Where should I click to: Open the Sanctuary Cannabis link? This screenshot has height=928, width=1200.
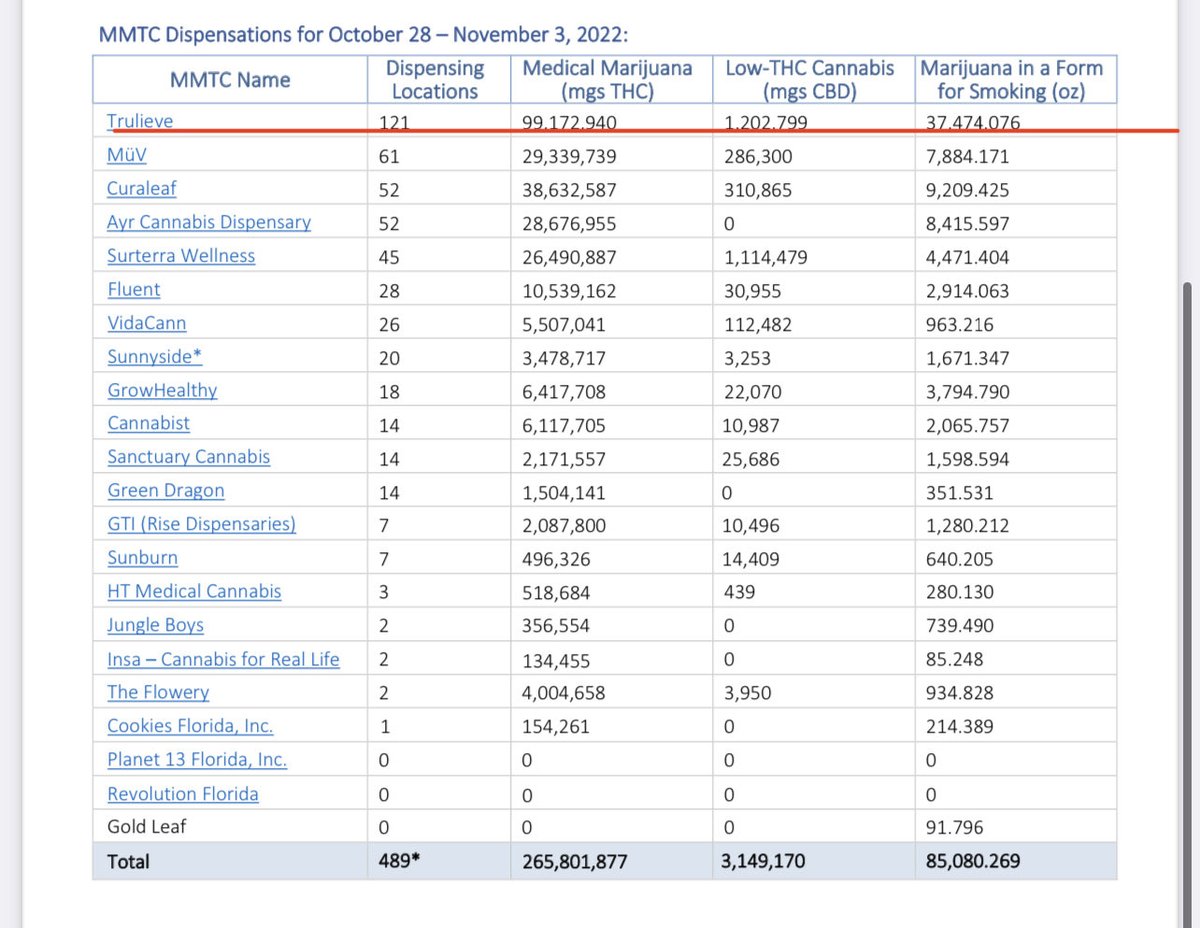coord(189,456)
